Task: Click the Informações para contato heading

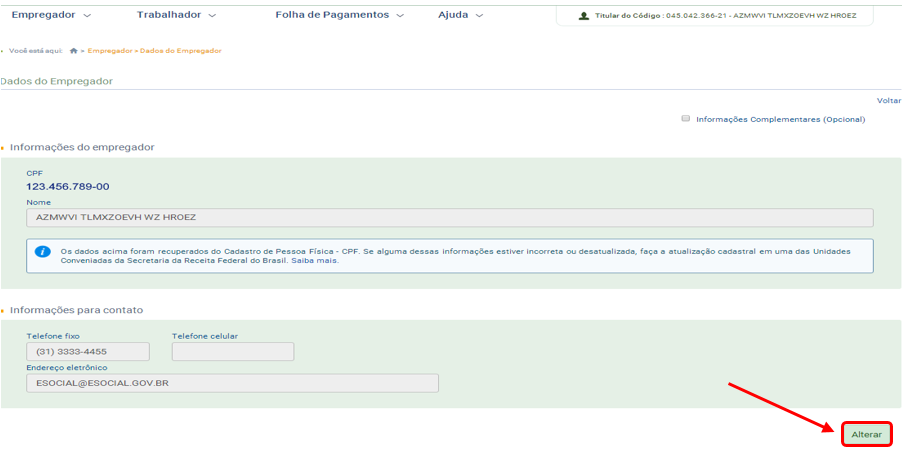Action: click(77, 310)
